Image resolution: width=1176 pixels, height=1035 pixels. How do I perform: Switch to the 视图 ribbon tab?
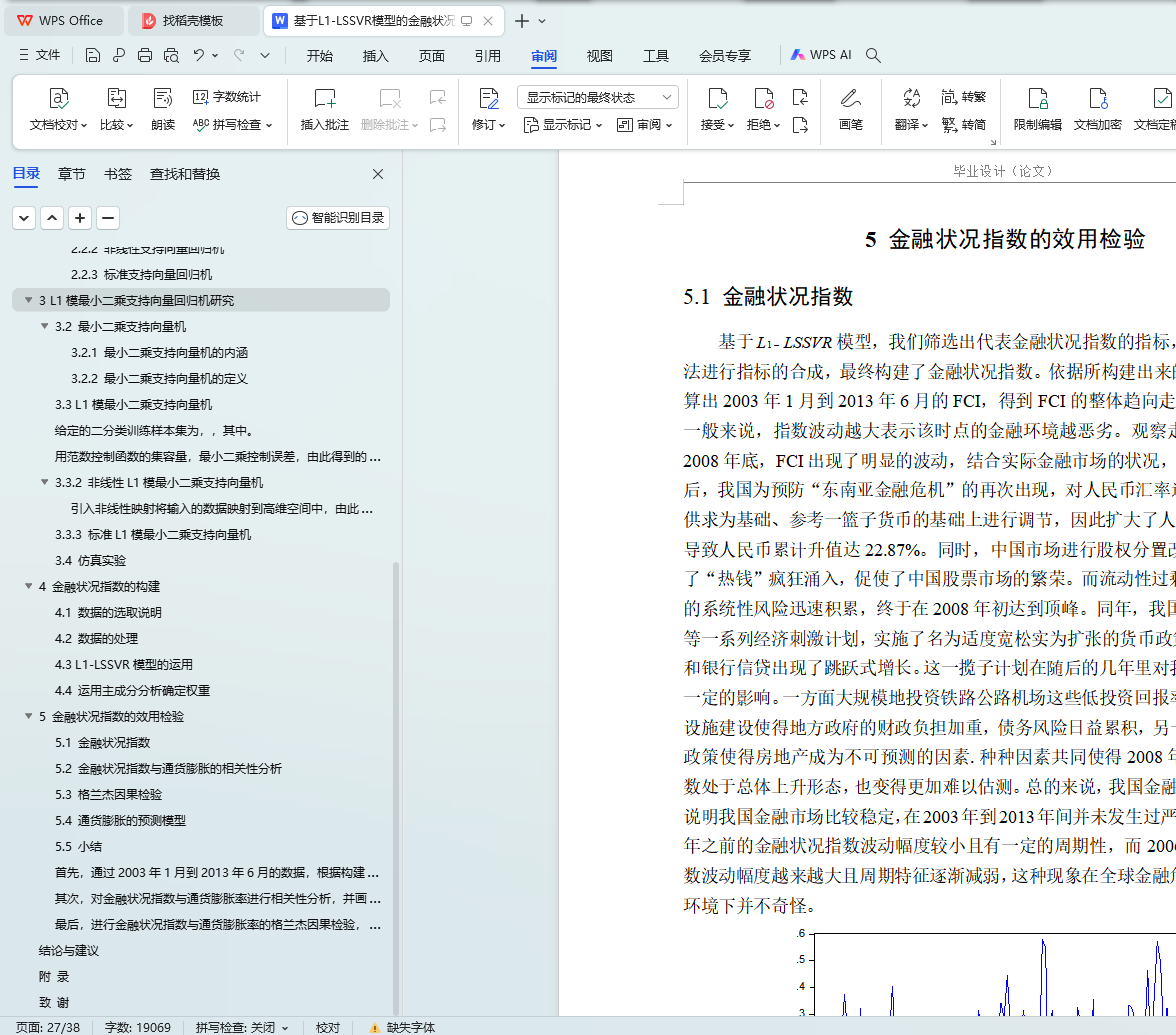[599, 56]
